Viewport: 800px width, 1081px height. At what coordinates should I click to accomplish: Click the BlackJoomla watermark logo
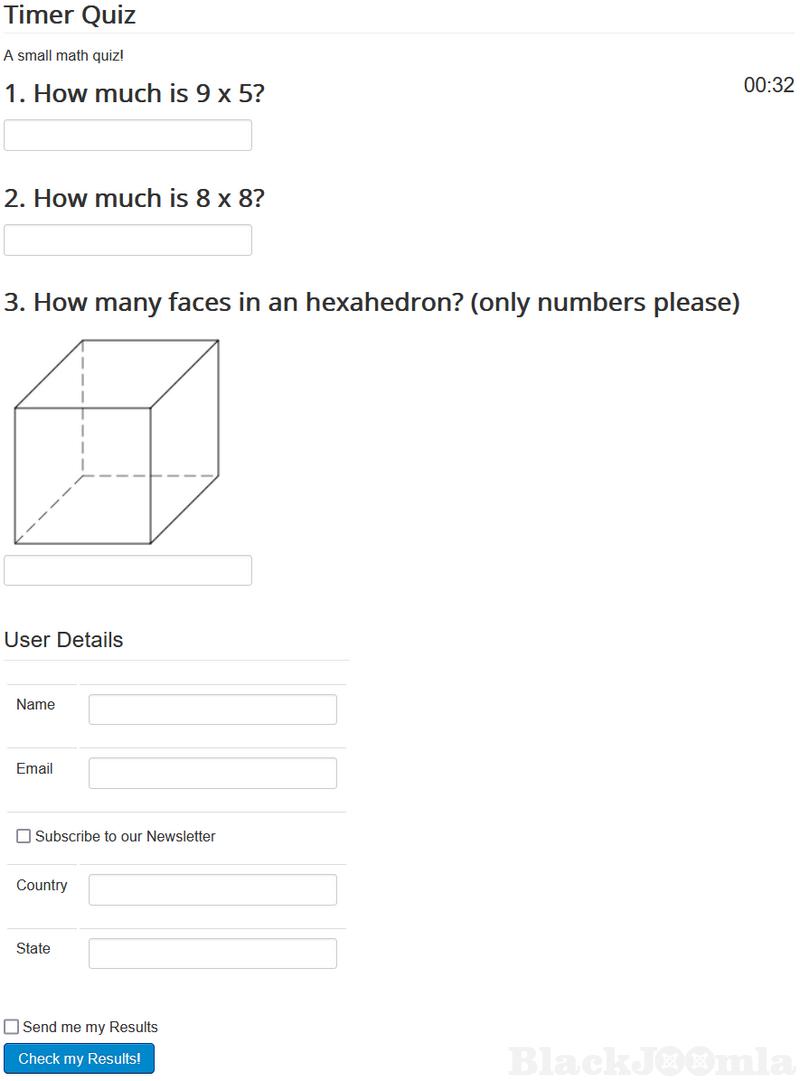[650, 1060]
